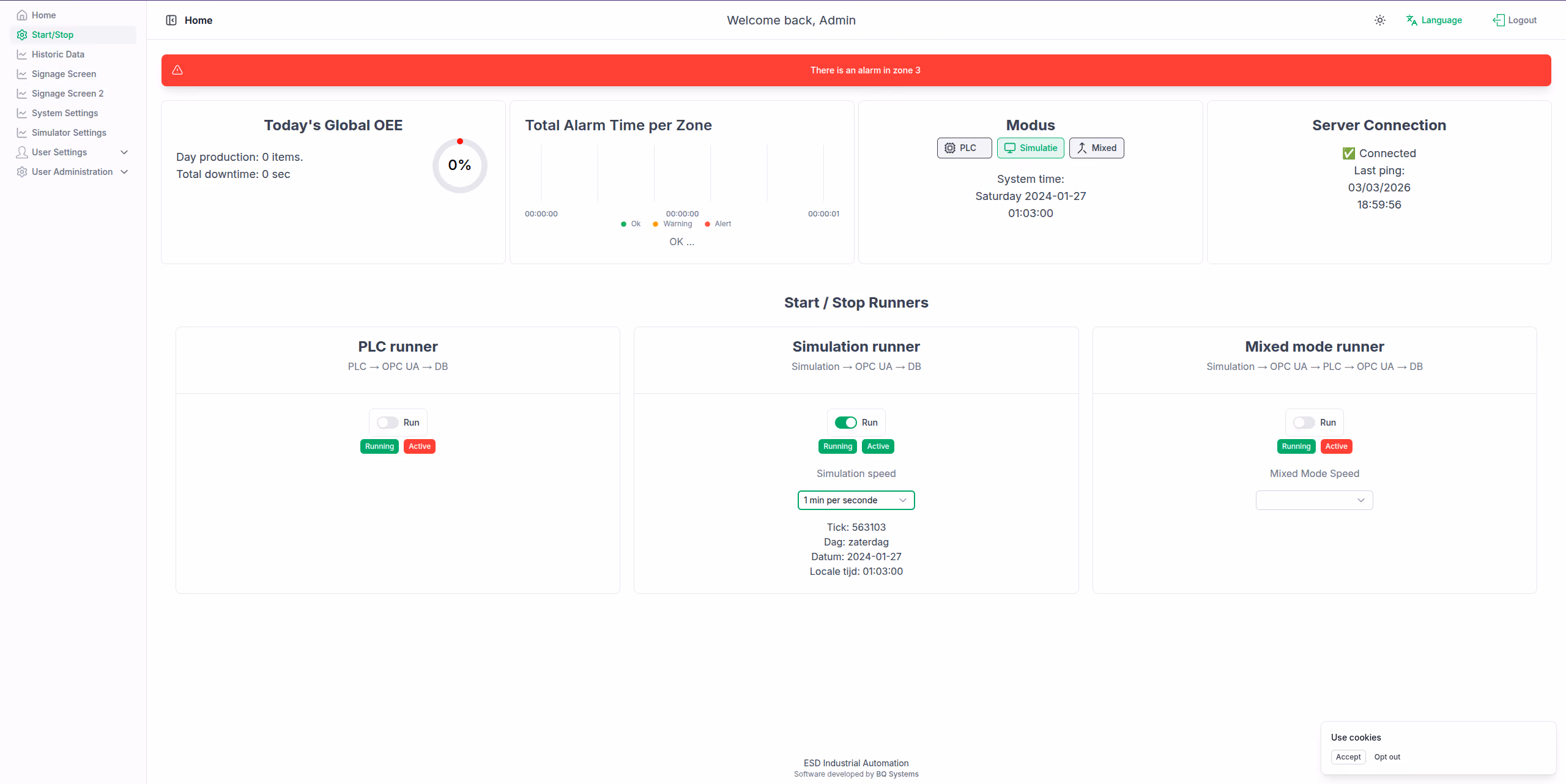Click the User Administration gear icon
The height and width of the screenshot is (784, 1566).
pyautogui.click(x=22, y=172)
